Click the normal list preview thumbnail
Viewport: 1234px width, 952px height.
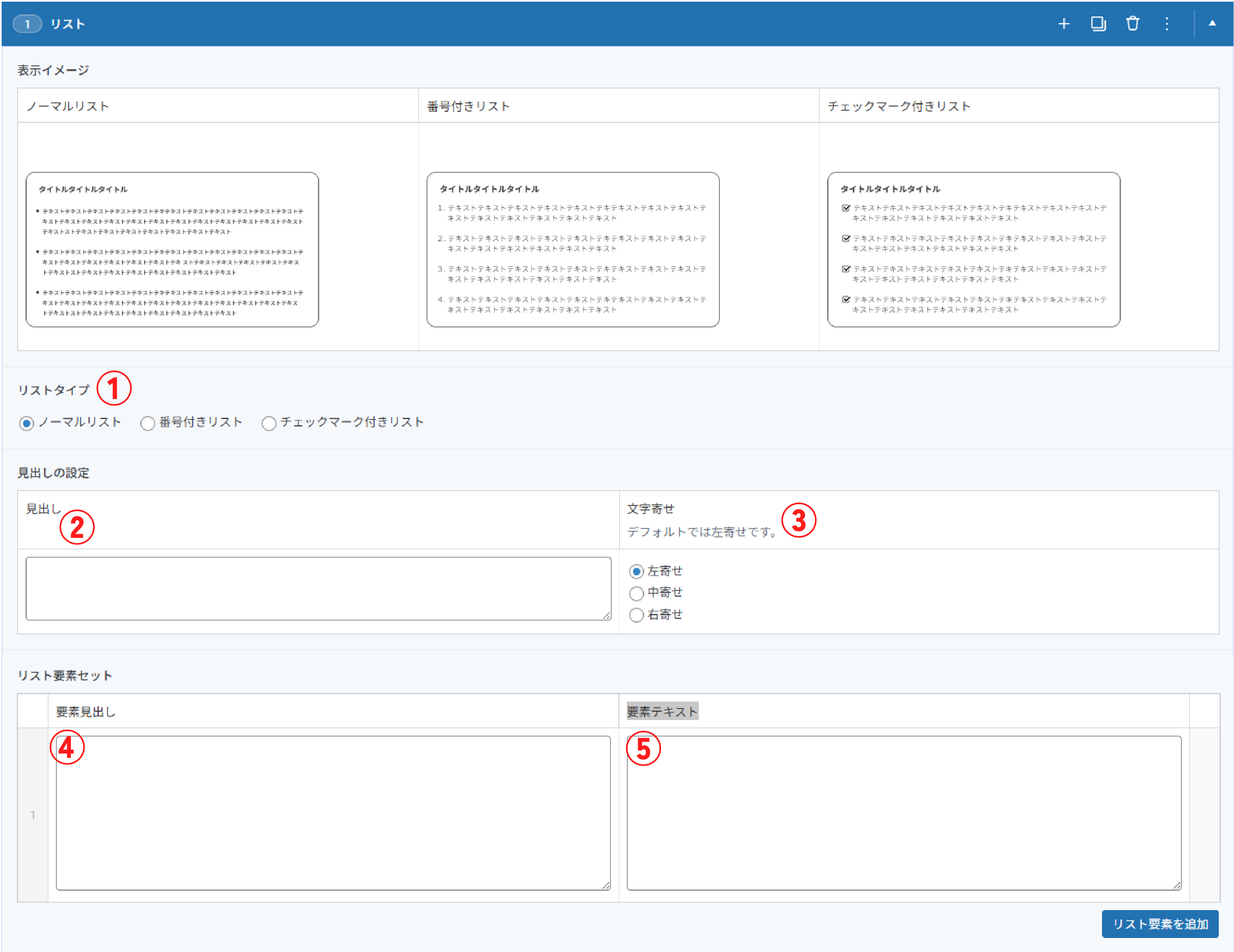(x=172, y=249)
